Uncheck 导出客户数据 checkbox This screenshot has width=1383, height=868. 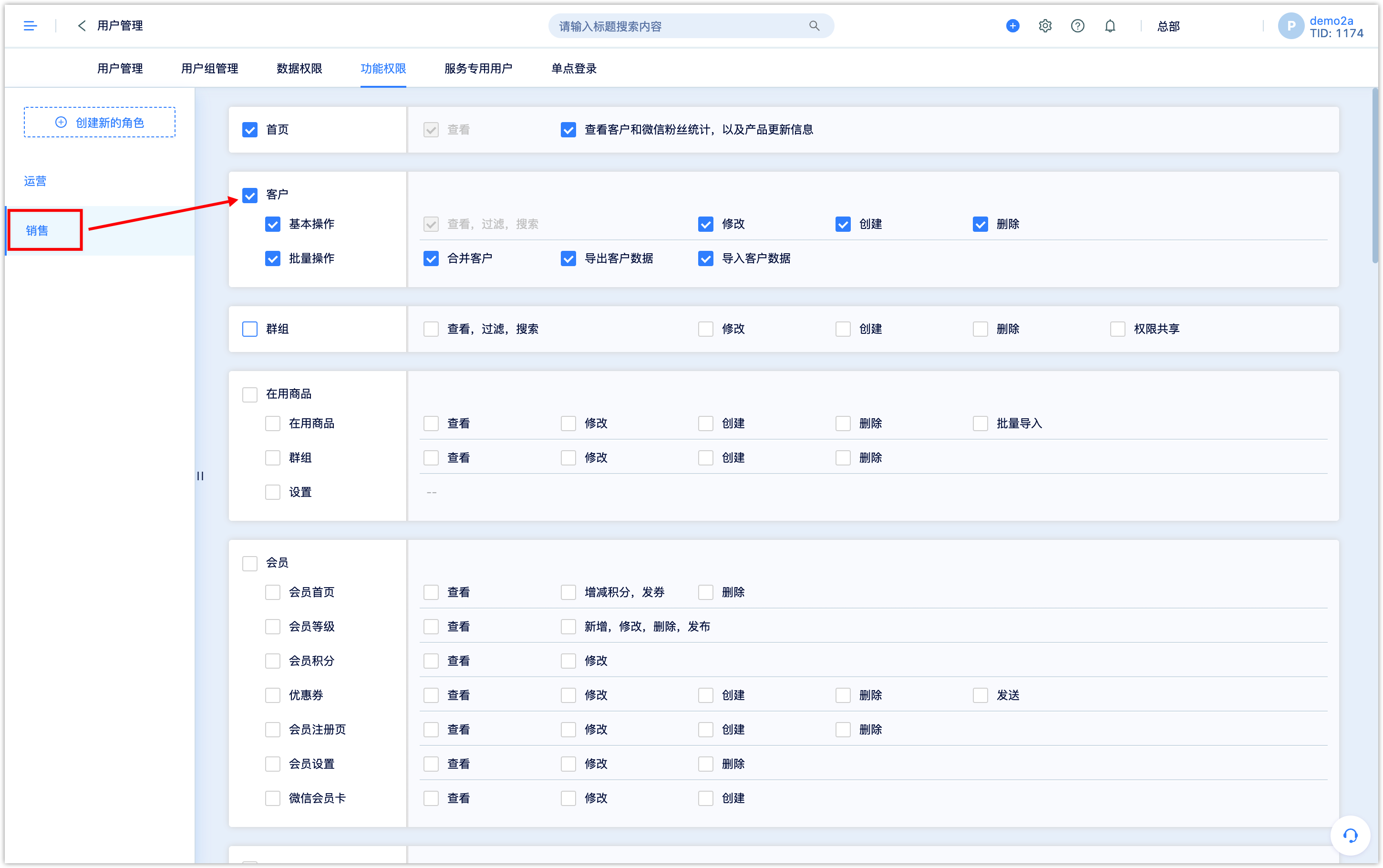pyautogui.click(x=568, y=258)
